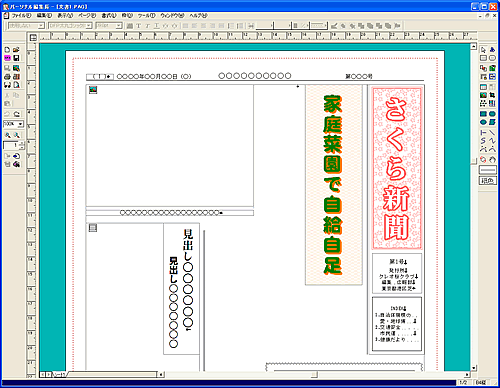Click the image marker in empty picture frame
This screenshot has height=388, width=500.
tap(93, 89)
